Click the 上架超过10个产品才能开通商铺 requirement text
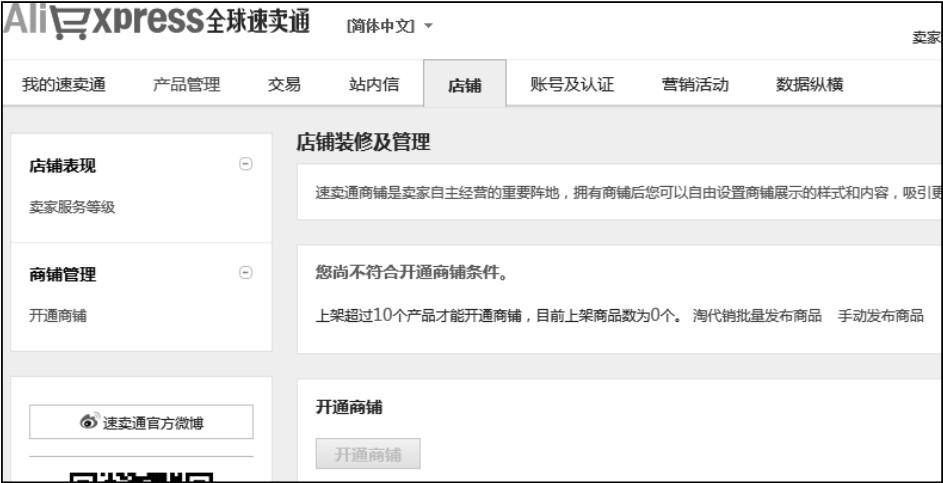943x483 pixels. (498, 316)
